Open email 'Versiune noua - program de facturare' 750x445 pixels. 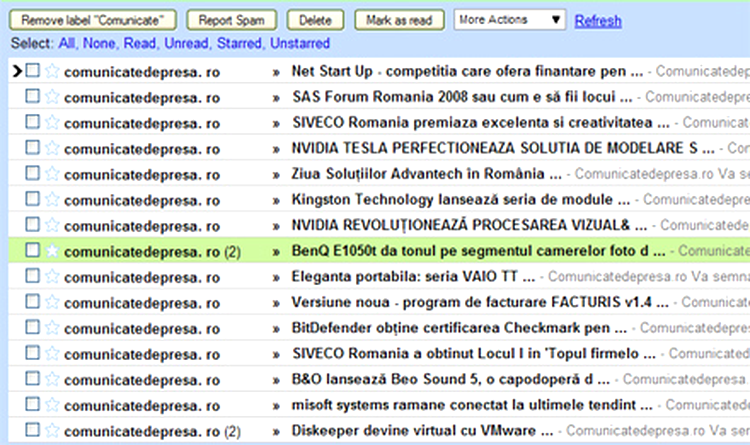pyautogui.click(x=480, y=302)
